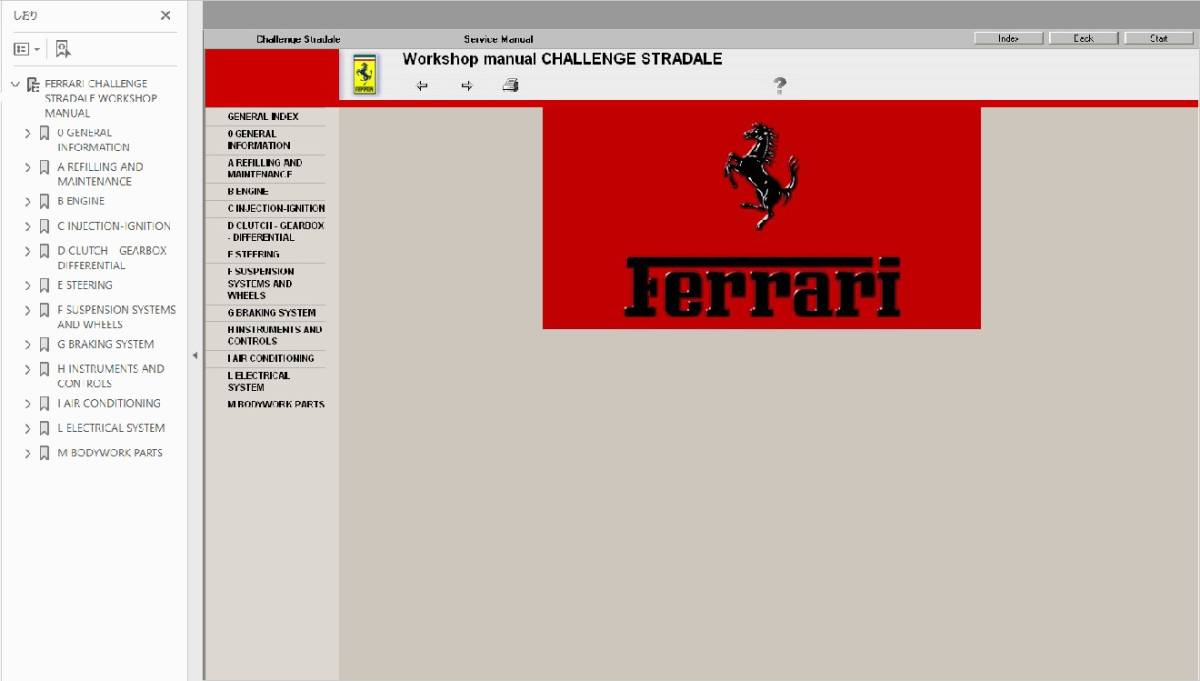Click bookmark icon beside G BRAKING SYSTEM
This screenshot has height=681, width=1200.
44,344
